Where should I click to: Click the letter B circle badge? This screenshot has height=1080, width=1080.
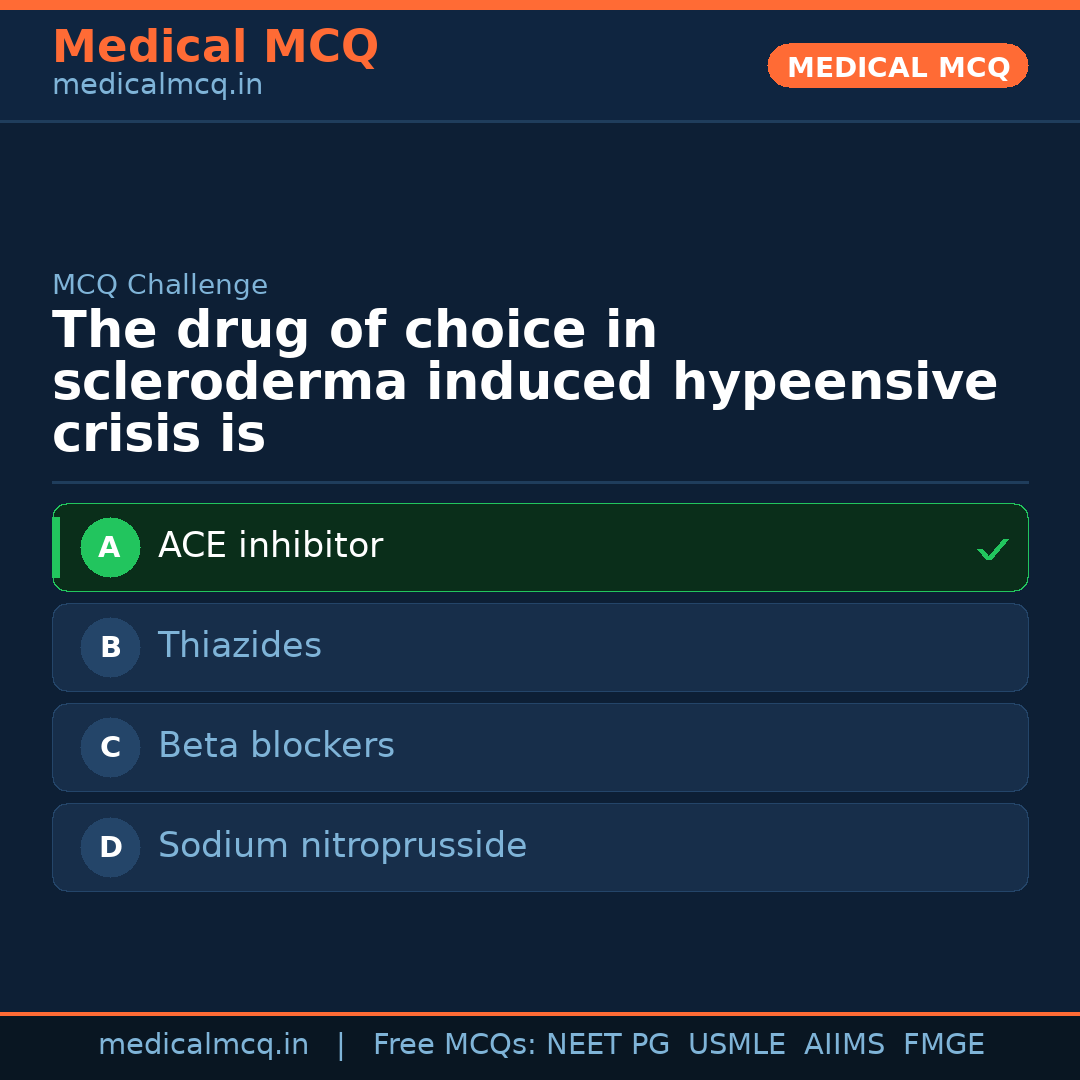(x=110, y=648)
